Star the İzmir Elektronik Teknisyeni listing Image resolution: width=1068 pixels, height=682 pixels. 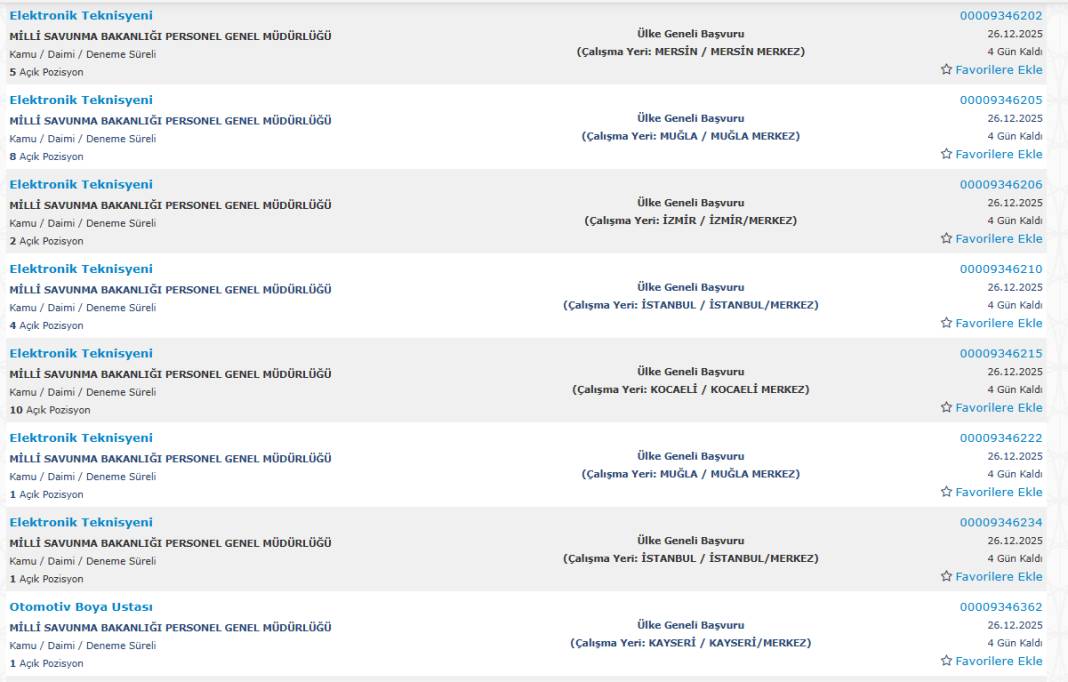click(x=946, y=239)
